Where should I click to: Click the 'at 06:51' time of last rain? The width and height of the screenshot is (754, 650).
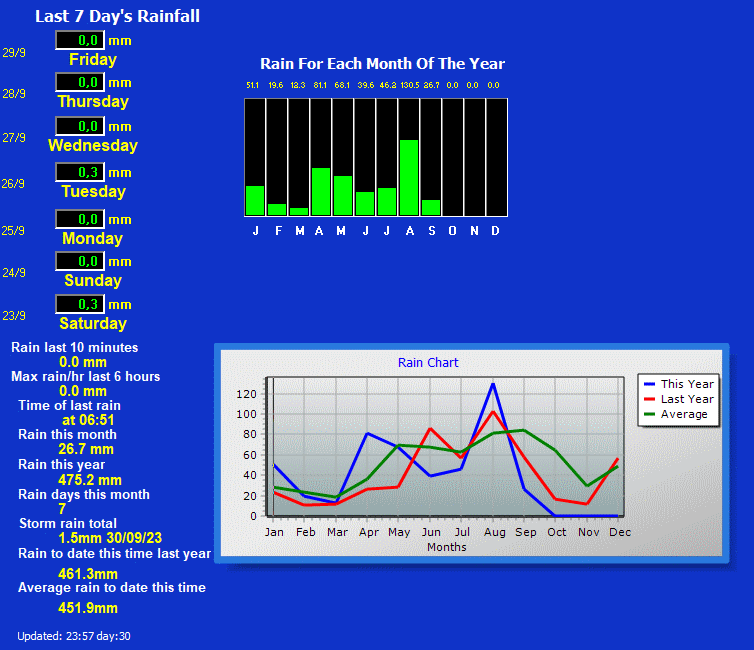tap(88, 420)
